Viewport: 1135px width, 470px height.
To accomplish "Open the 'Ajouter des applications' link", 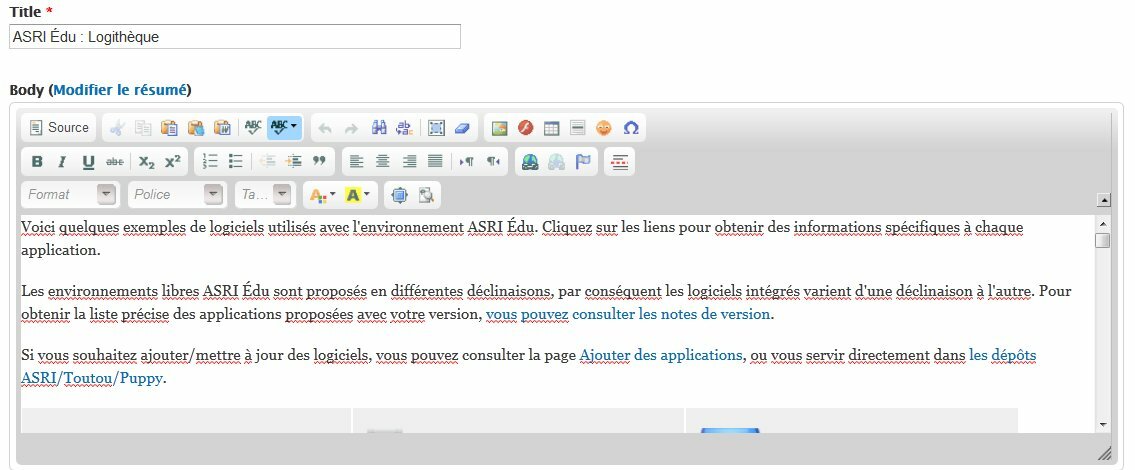I will [x=661, y=355].
